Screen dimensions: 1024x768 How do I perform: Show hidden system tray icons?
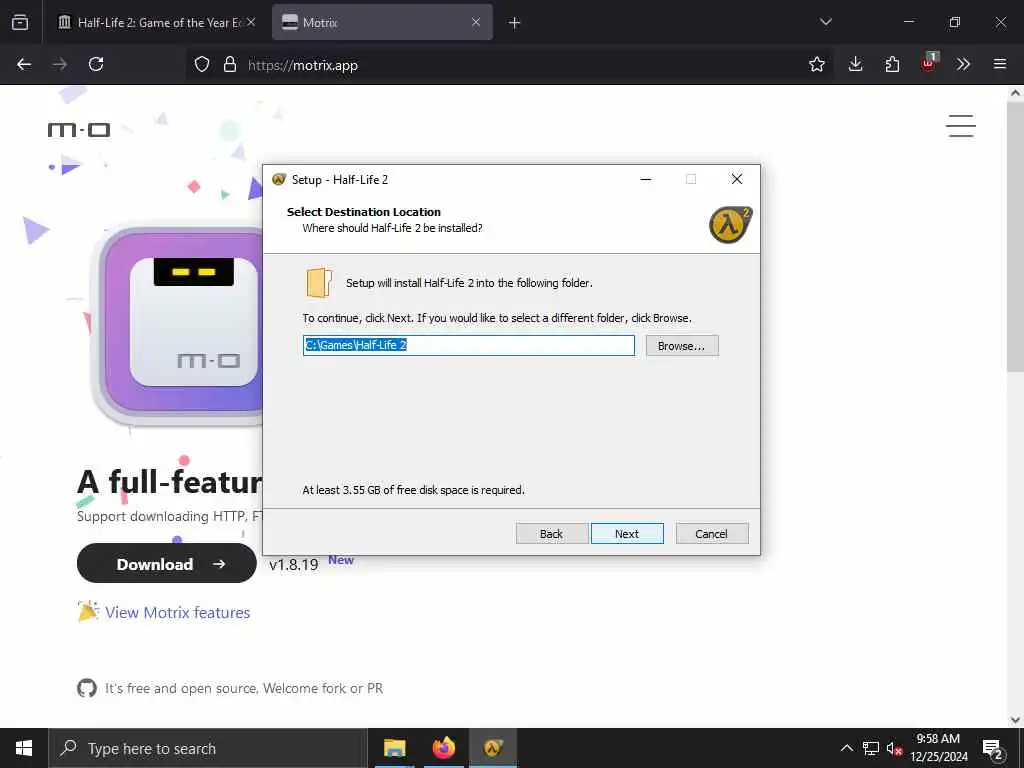[x=846, y=748]
